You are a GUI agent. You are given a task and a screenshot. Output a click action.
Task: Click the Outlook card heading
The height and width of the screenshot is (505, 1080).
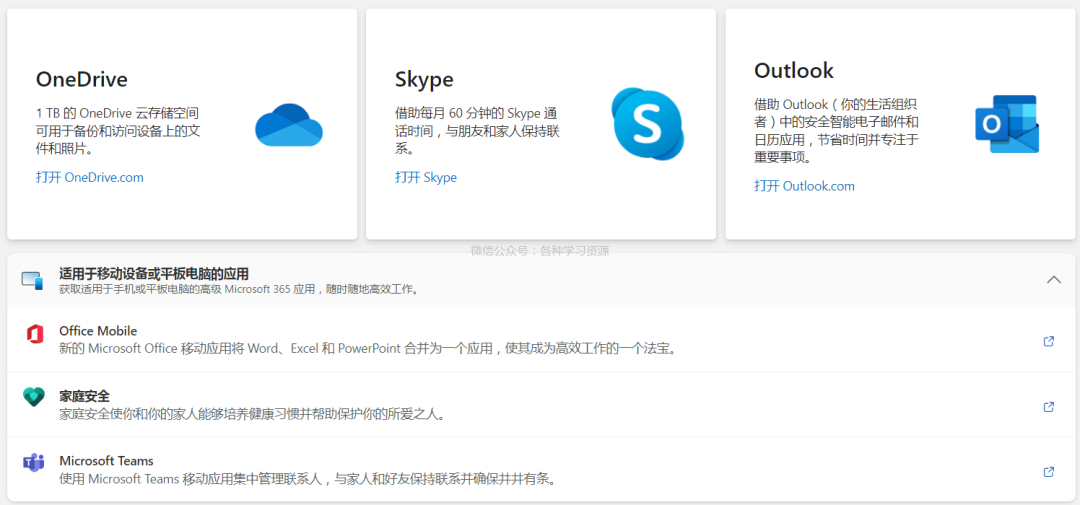pyautogui.click(x=794, y=70)
